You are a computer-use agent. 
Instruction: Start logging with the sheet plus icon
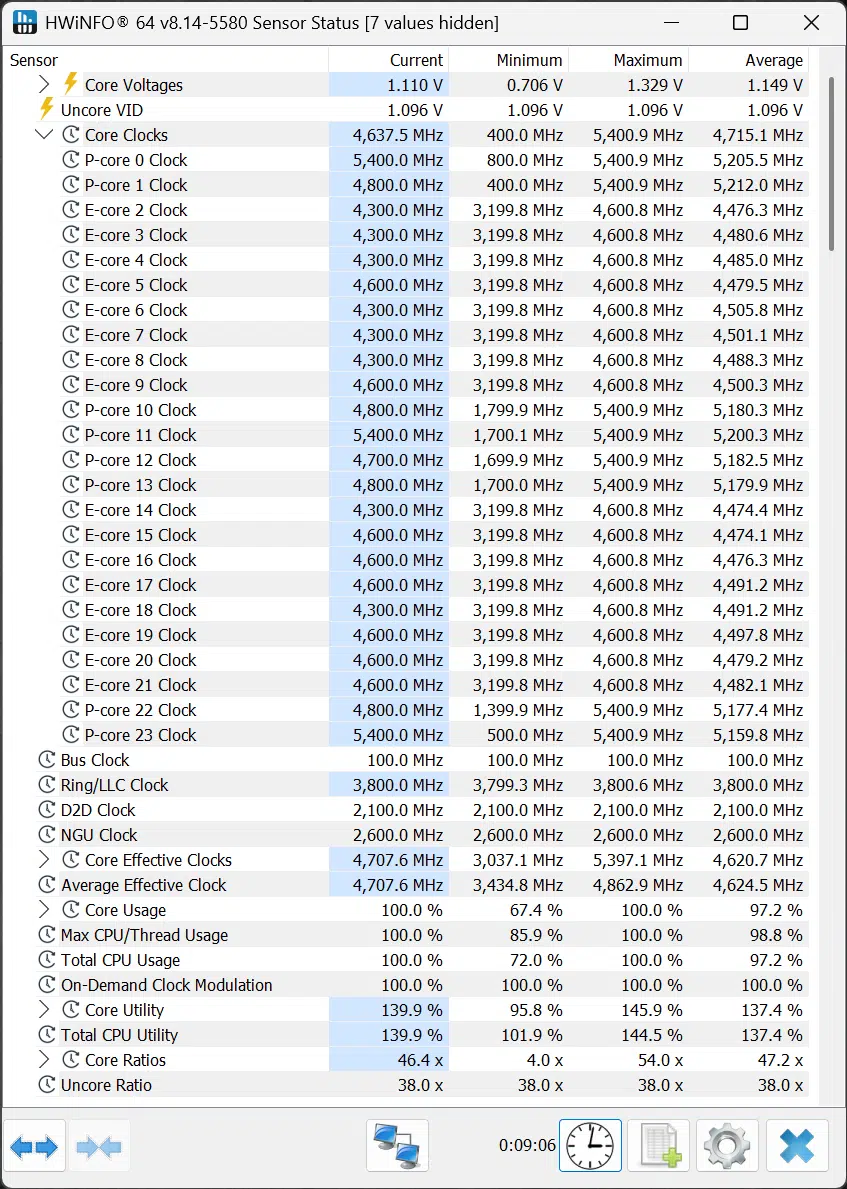[659, 1146]
